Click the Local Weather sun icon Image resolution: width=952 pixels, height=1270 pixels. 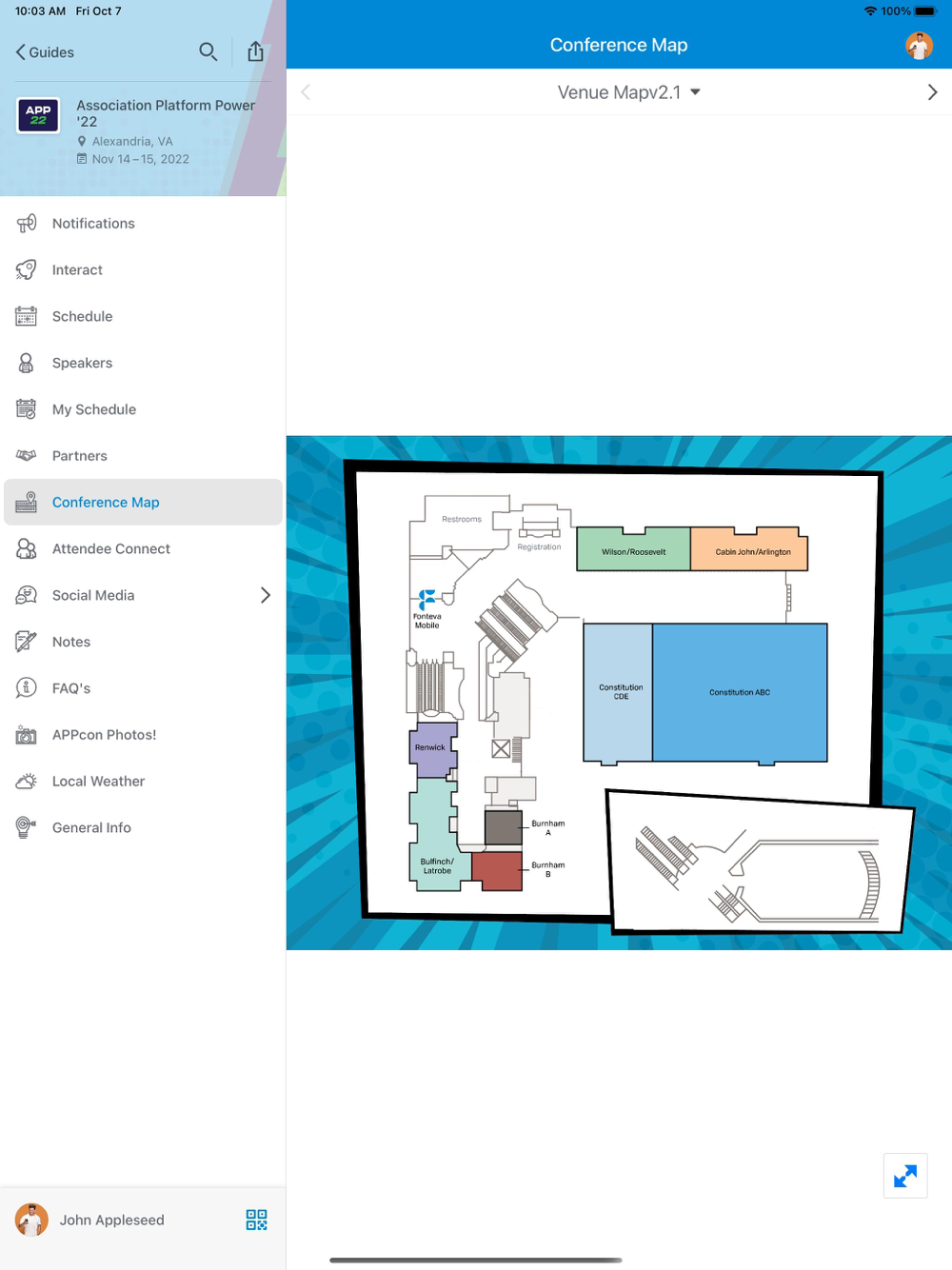(26, 781)
